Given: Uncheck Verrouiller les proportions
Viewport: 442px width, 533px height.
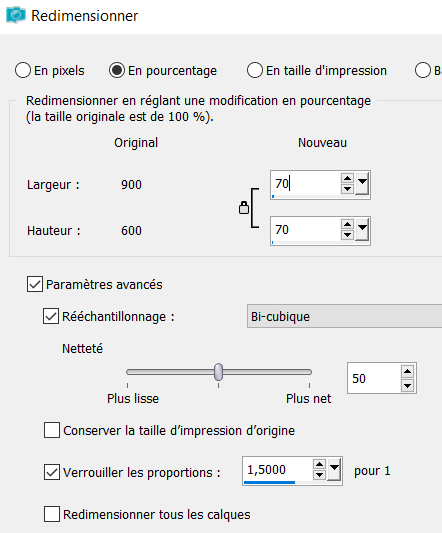Looking at the screenshot, I should click(52, 472).
